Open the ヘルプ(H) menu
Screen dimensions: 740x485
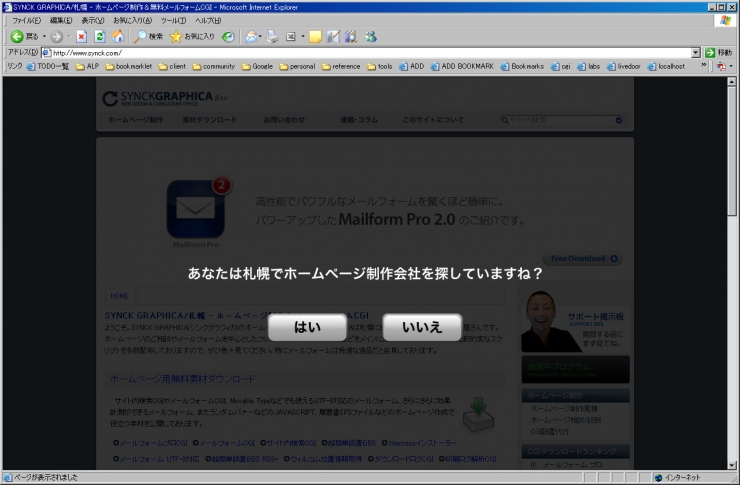click(208, 20)
